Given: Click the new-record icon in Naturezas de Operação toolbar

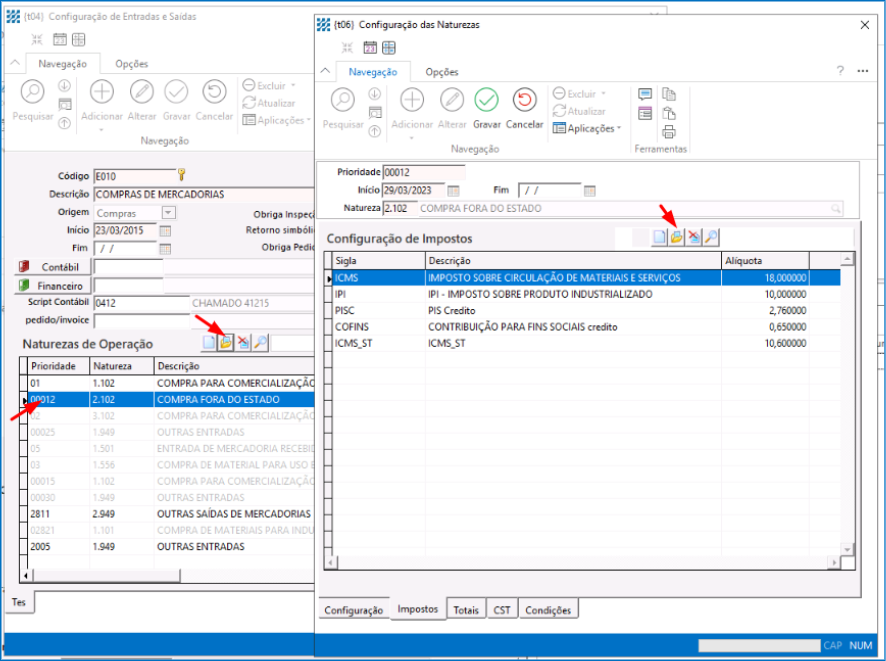Looking at the screenshot, I should pos(209,342).
